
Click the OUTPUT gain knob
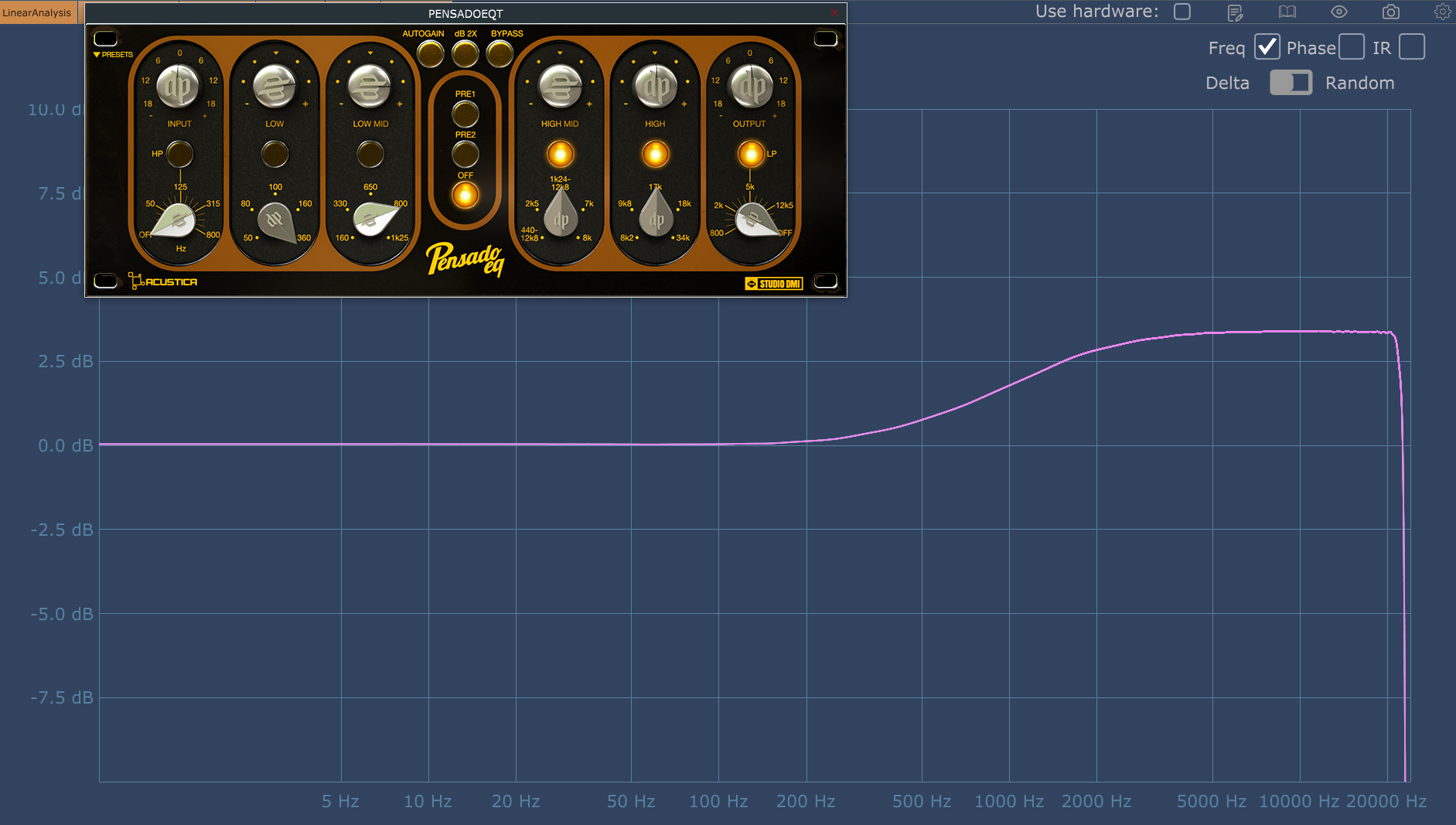pyautogui.click(x=750, y=87)
